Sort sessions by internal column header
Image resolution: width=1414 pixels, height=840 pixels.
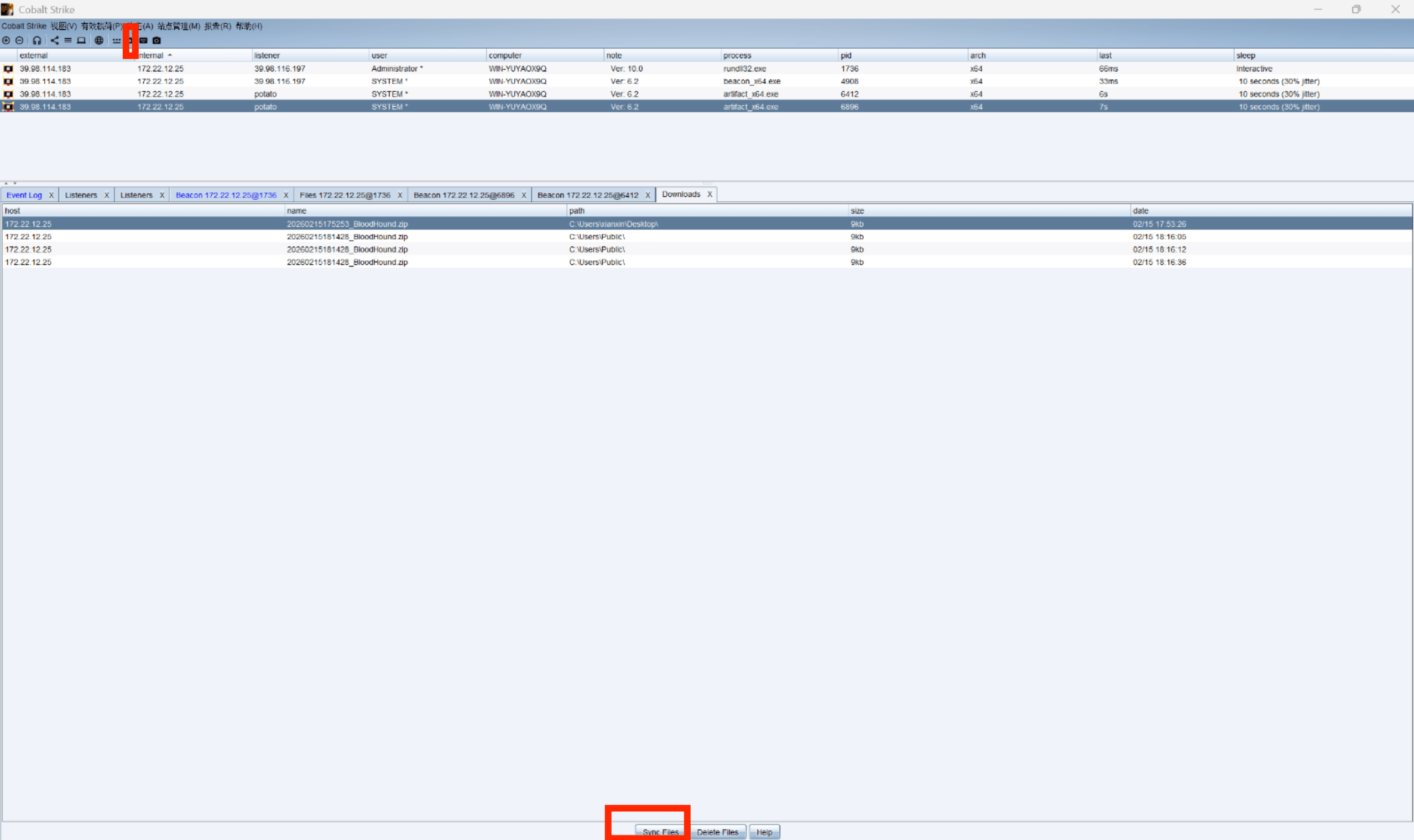coord(153,55)
